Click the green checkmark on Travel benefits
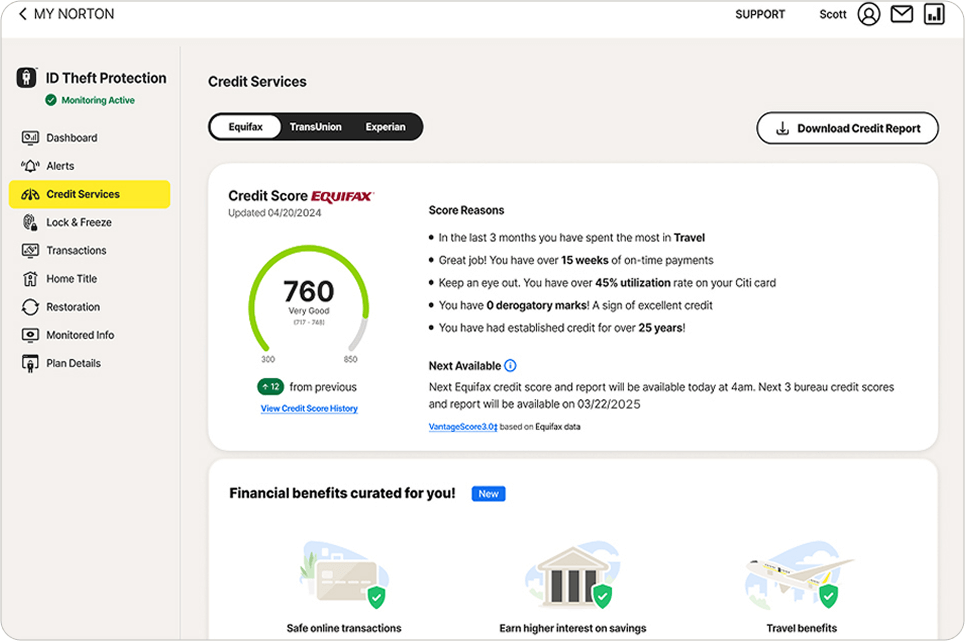Viewport: 965px width, 641px height. (829, 598)
